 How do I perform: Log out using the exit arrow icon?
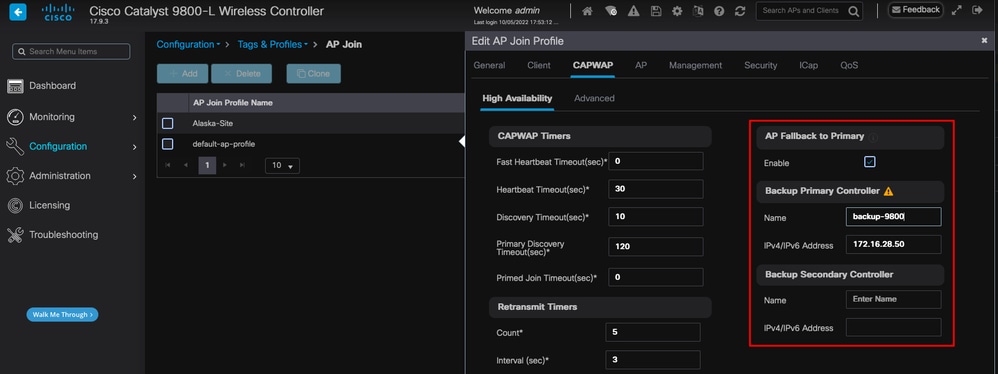977,10
